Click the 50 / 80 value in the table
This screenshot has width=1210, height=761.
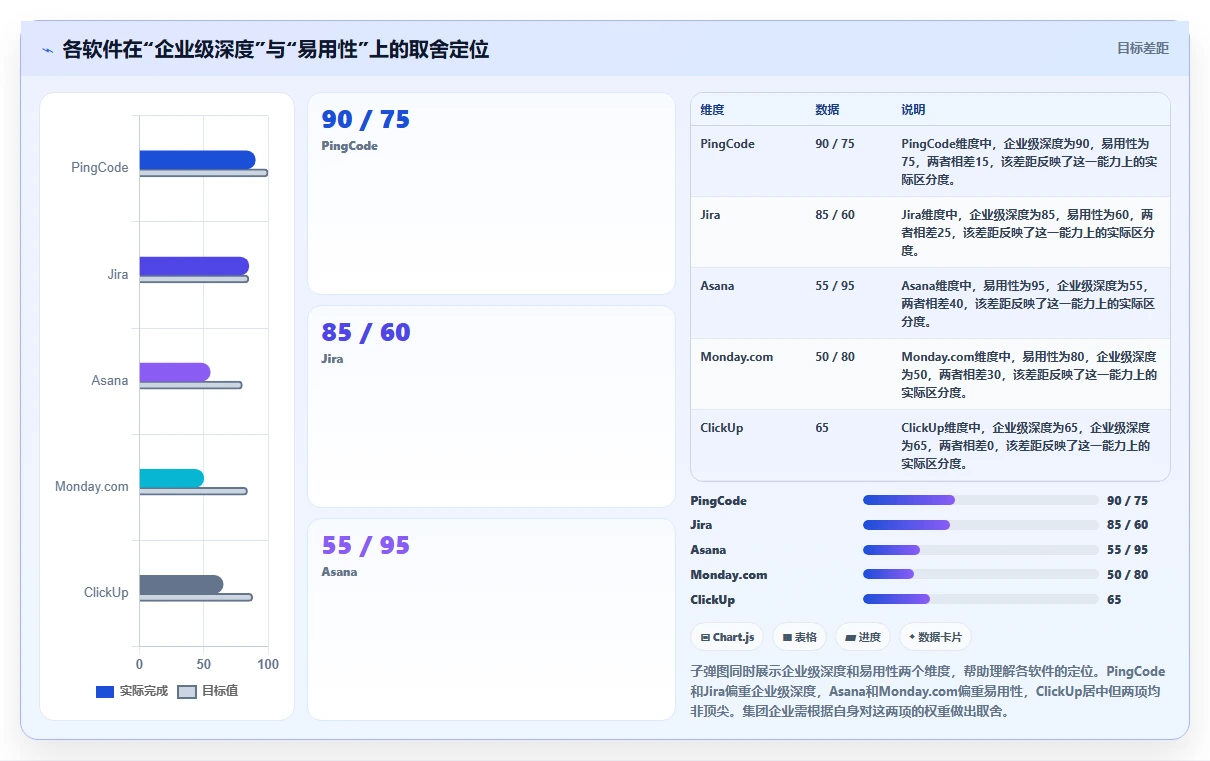[835, 357]
